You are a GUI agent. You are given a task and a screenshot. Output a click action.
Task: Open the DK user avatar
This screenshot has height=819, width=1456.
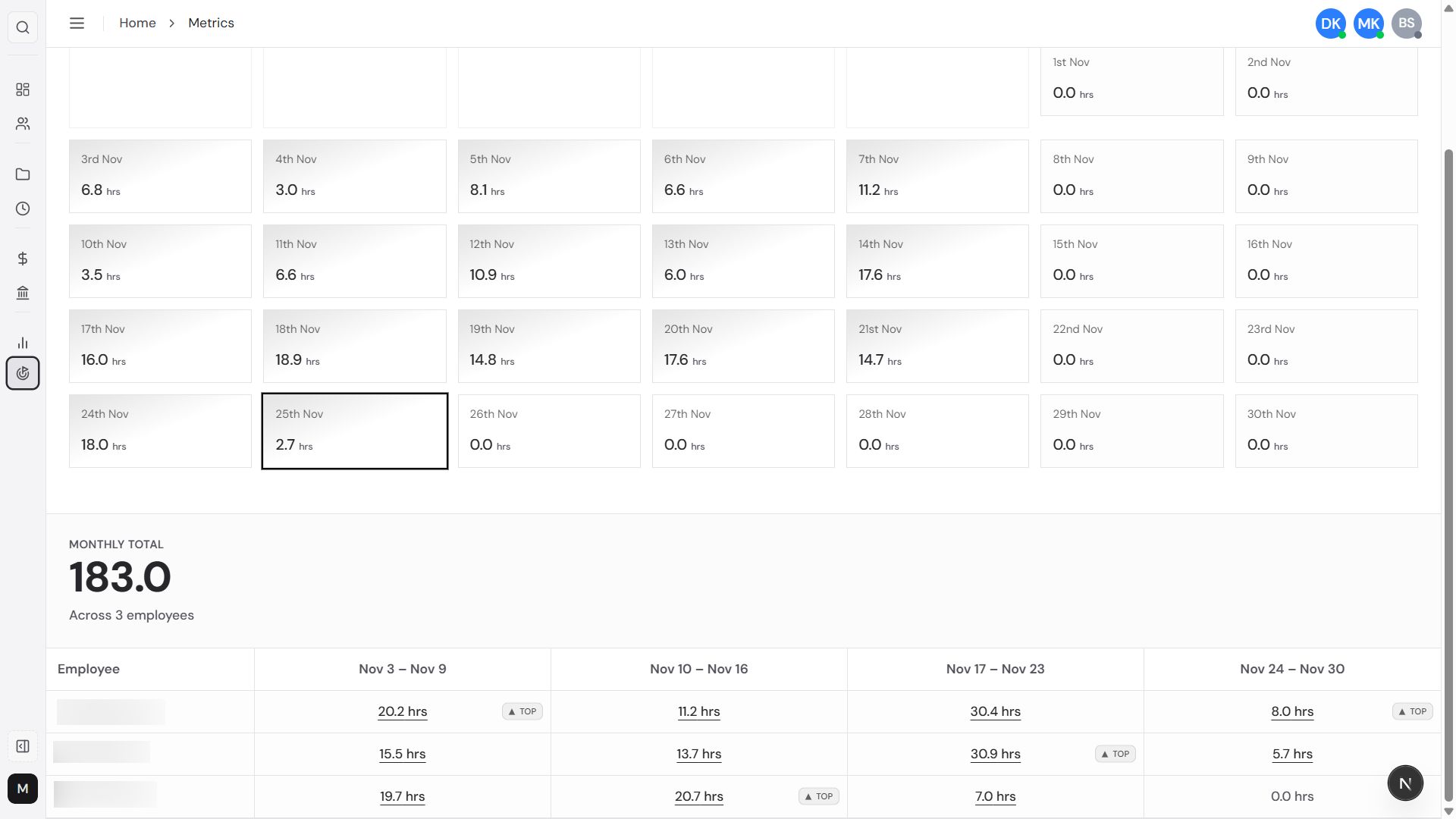(x=1330, y=24)
